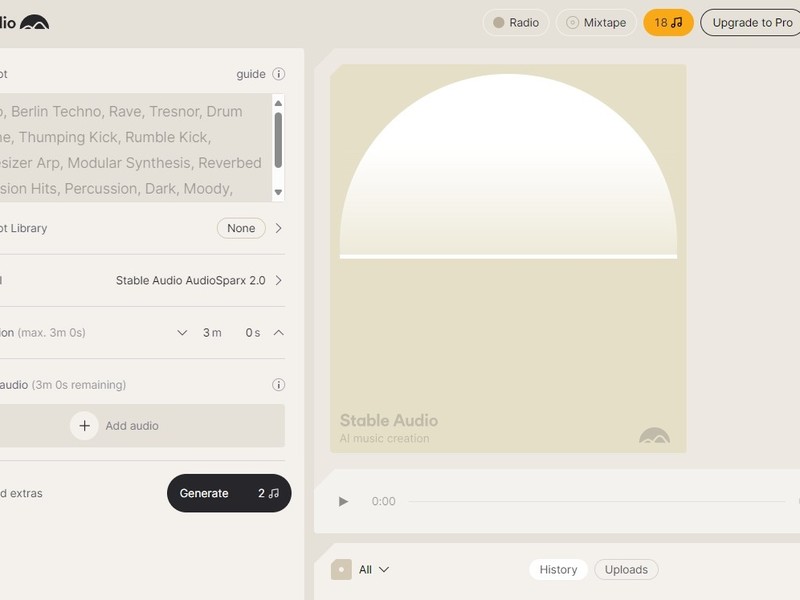The image size is (800, 600).
Task: Click the Stable Audio logo icon
Action: click(x=34, y=22)
